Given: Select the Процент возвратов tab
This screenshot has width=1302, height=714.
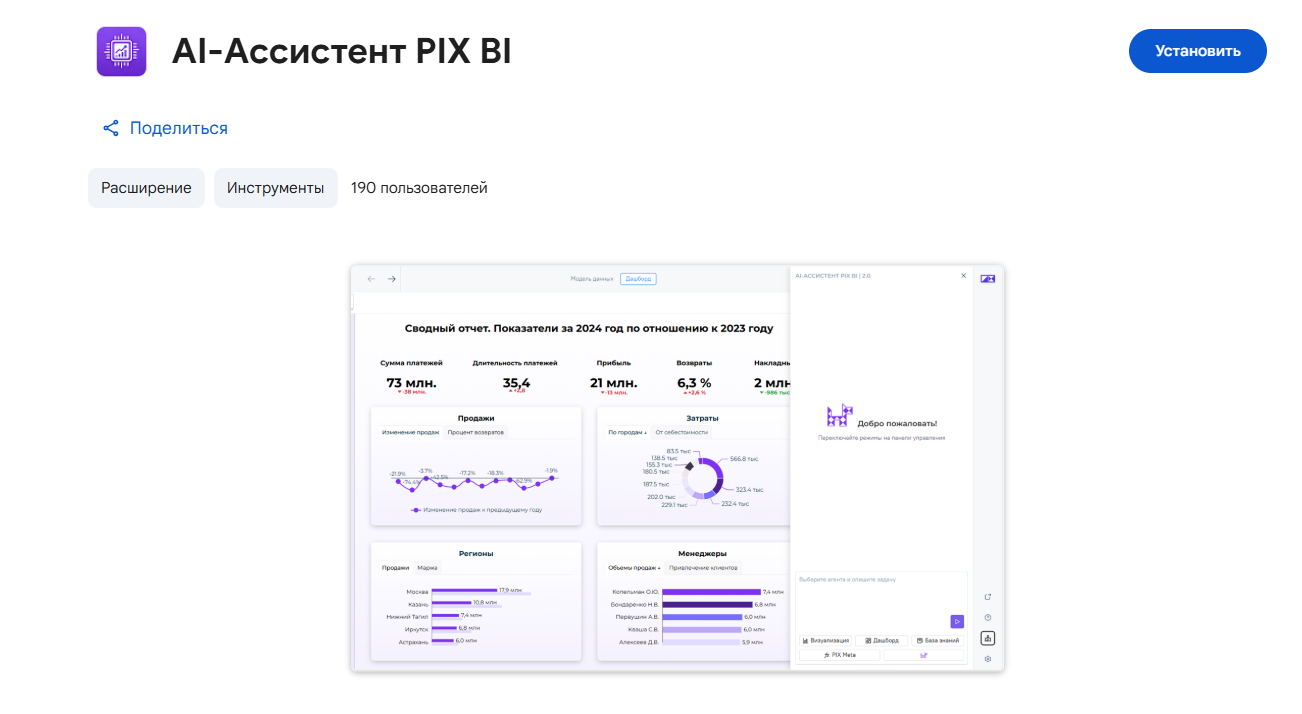Looking at the screenshot, I should tap(476, 432).
